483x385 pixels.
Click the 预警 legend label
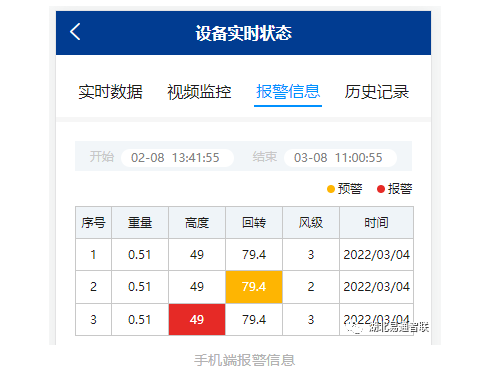tap(350, 189)
